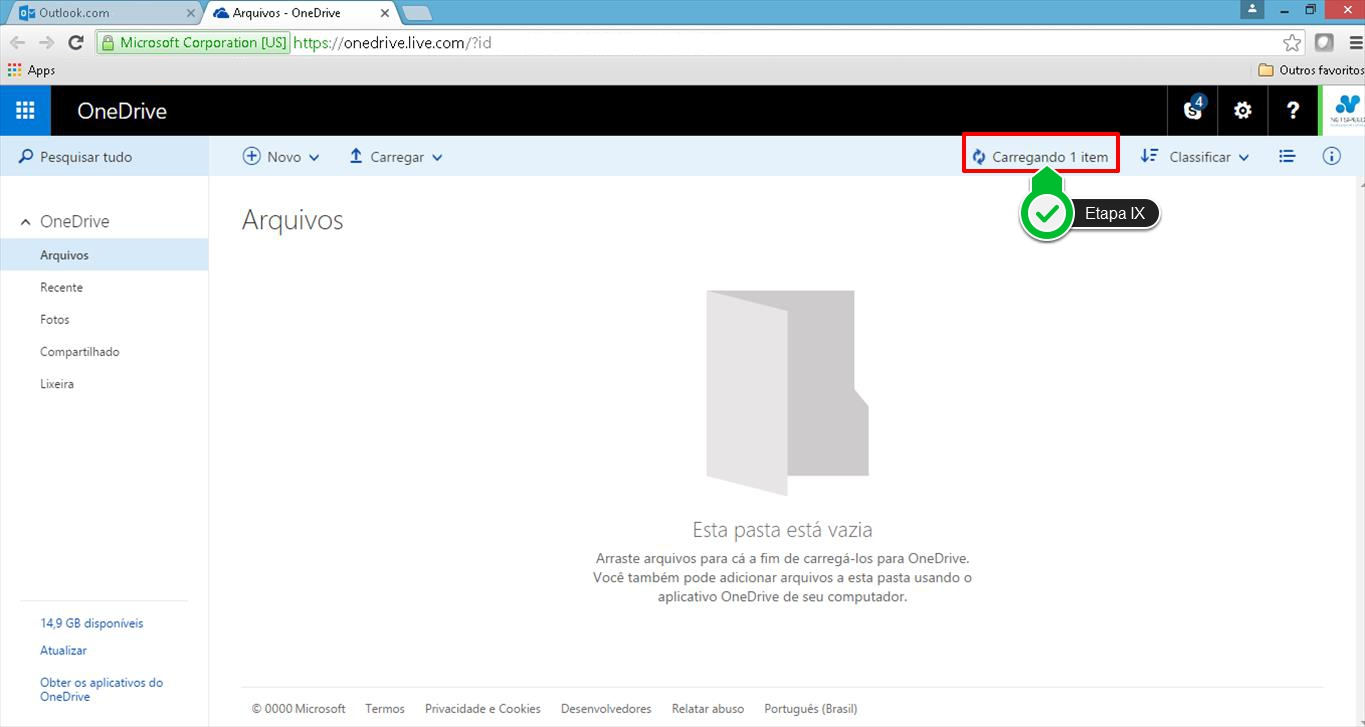The image size is (1365, 727).
Task: Click the Atualizar storage link
Action: pyautogui.click(x=63, y=651)
